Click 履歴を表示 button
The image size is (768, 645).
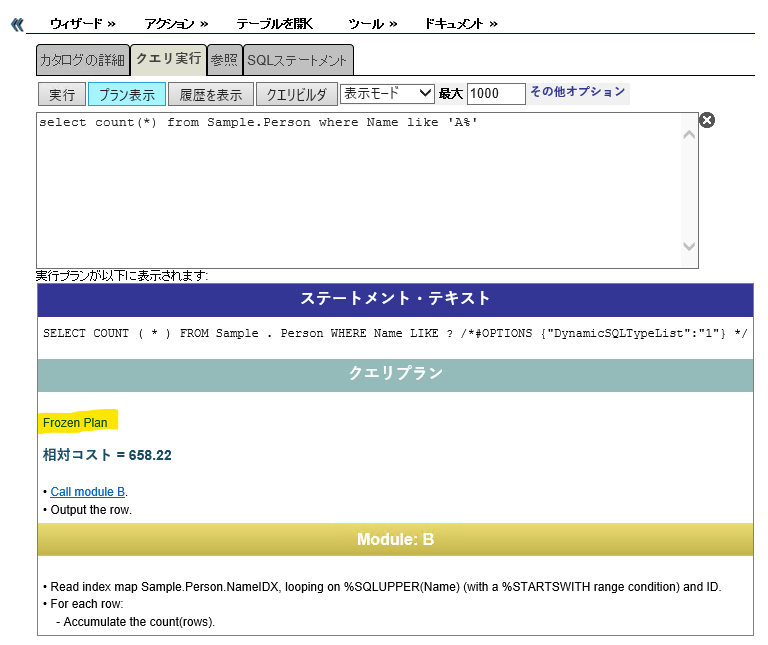tap(210, 95)
